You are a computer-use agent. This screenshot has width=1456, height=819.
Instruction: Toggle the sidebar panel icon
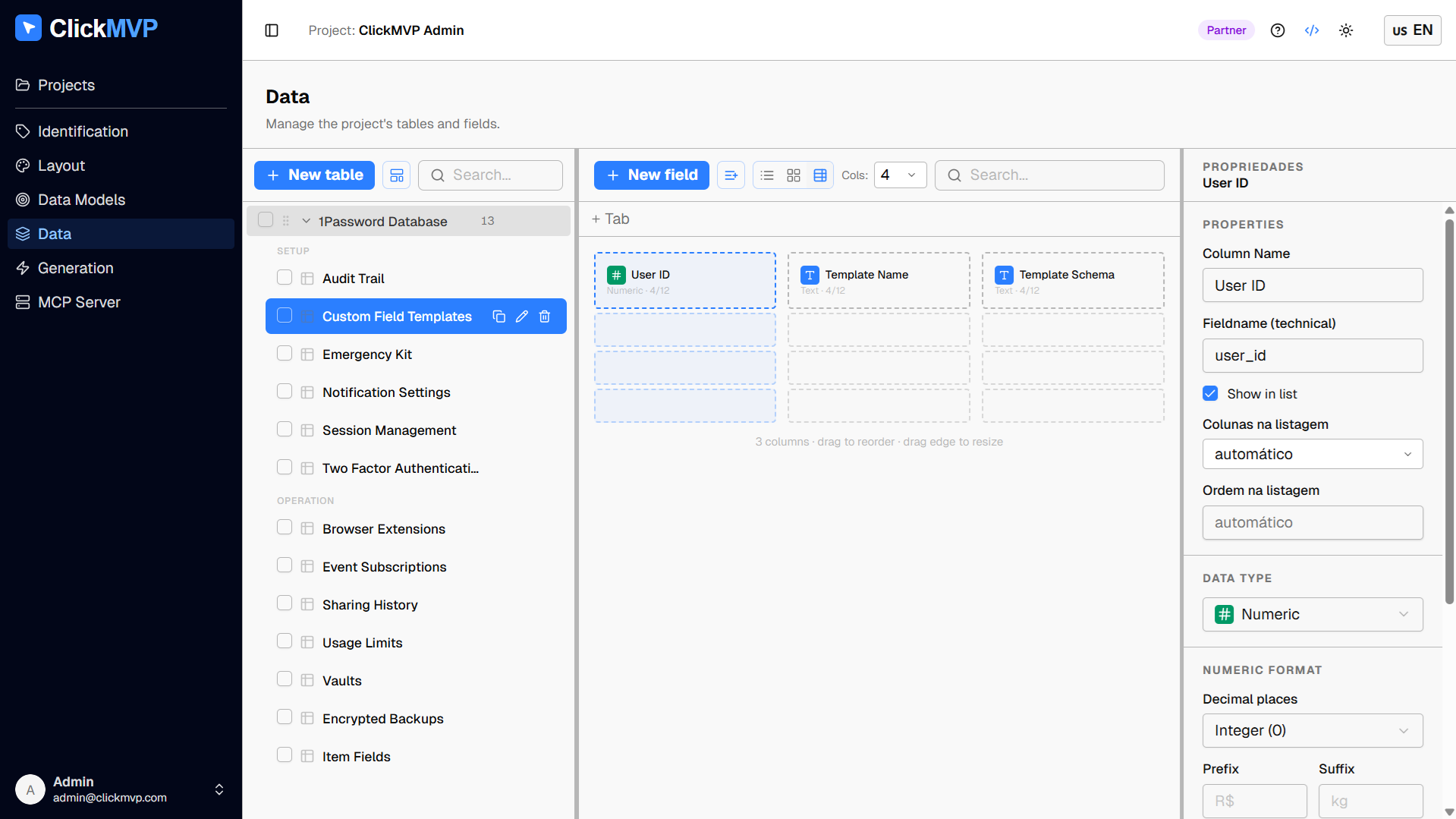272,30
